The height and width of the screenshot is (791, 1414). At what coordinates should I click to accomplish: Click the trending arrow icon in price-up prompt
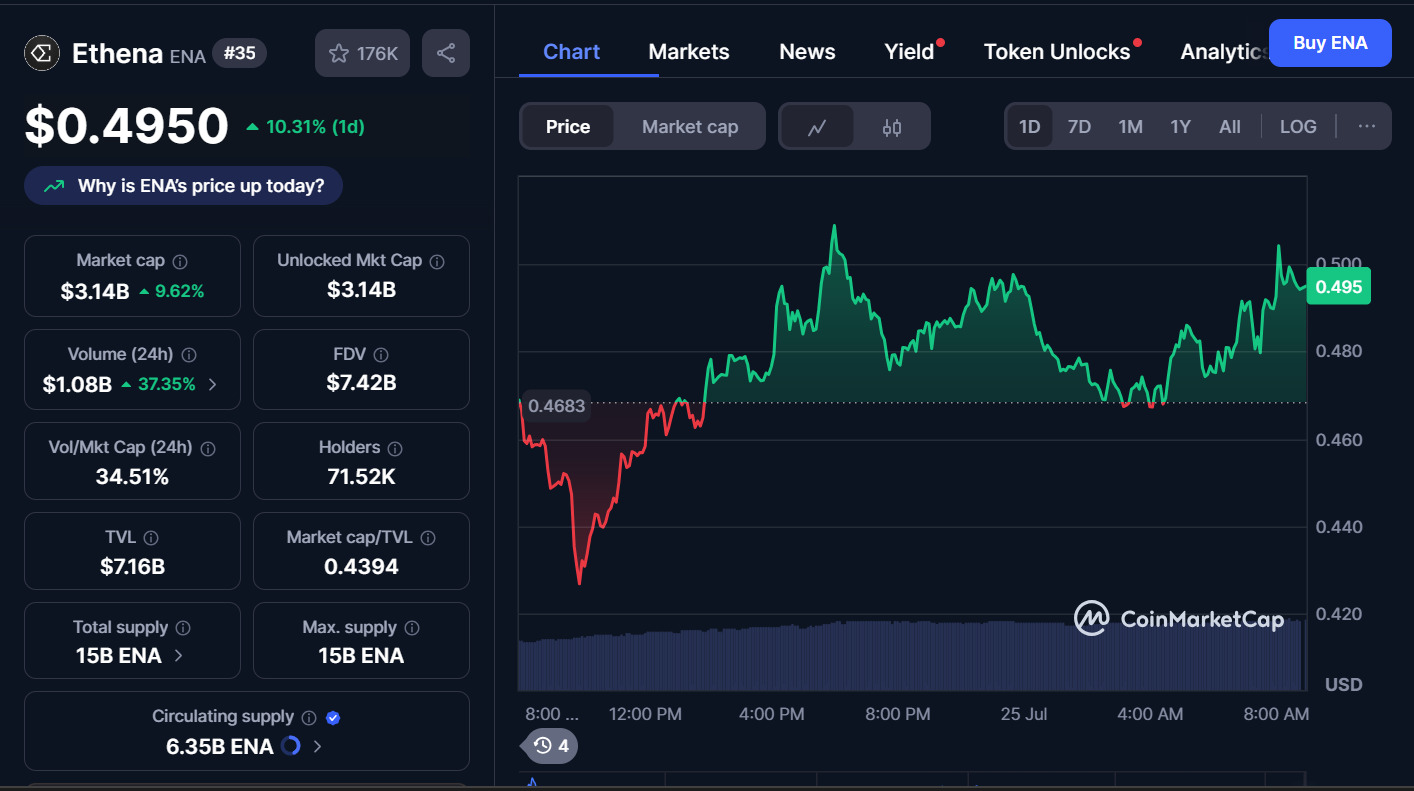pos(54,186)
